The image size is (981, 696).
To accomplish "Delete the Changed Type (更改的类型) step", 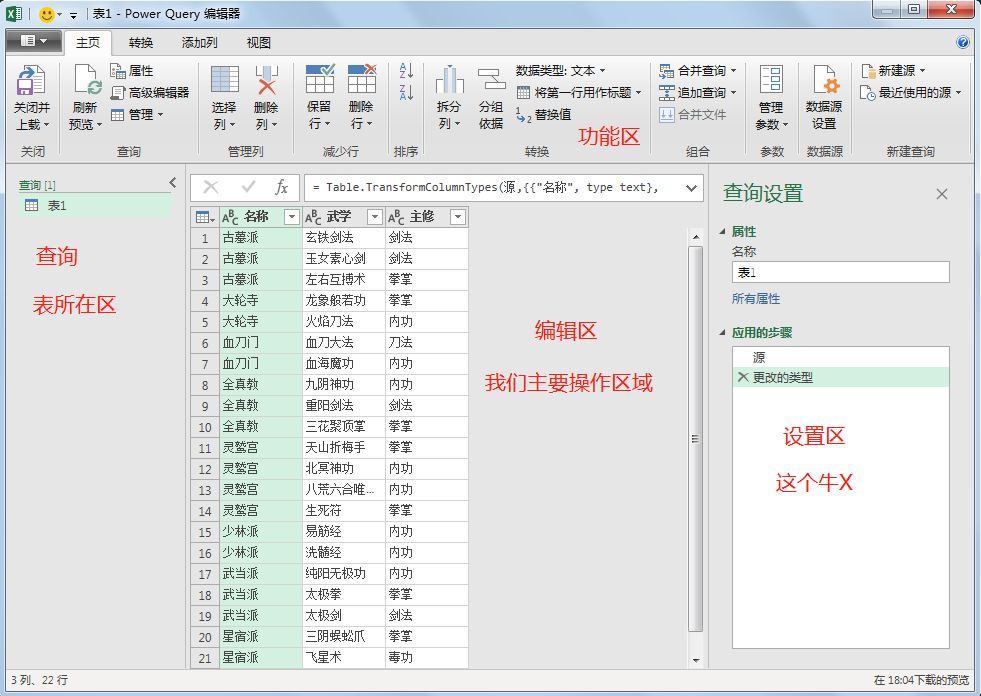I will coord(743,377).
